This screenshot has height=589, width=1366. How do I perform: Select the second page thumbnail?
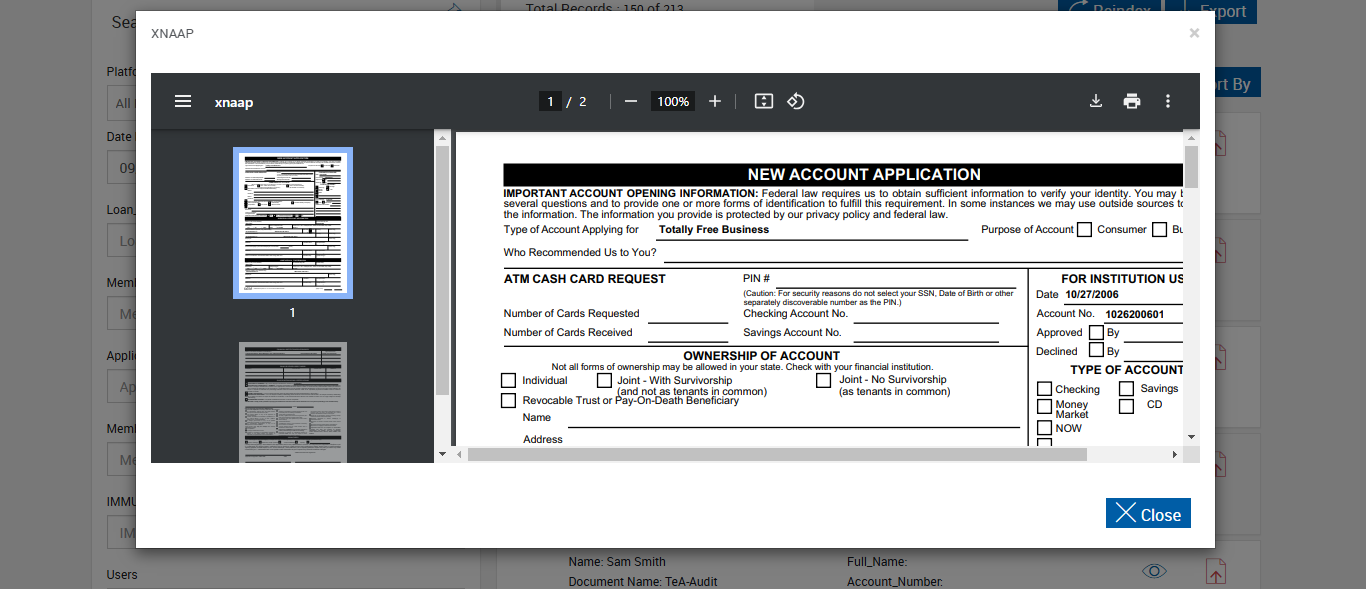point(293,402)
